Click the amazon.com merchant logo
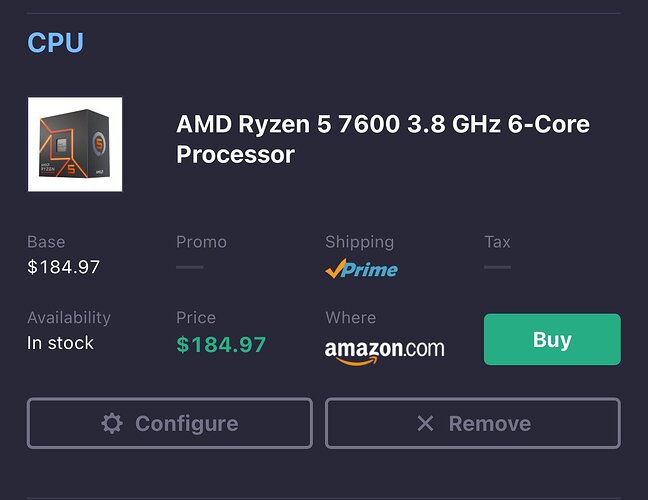 (384, 351)
